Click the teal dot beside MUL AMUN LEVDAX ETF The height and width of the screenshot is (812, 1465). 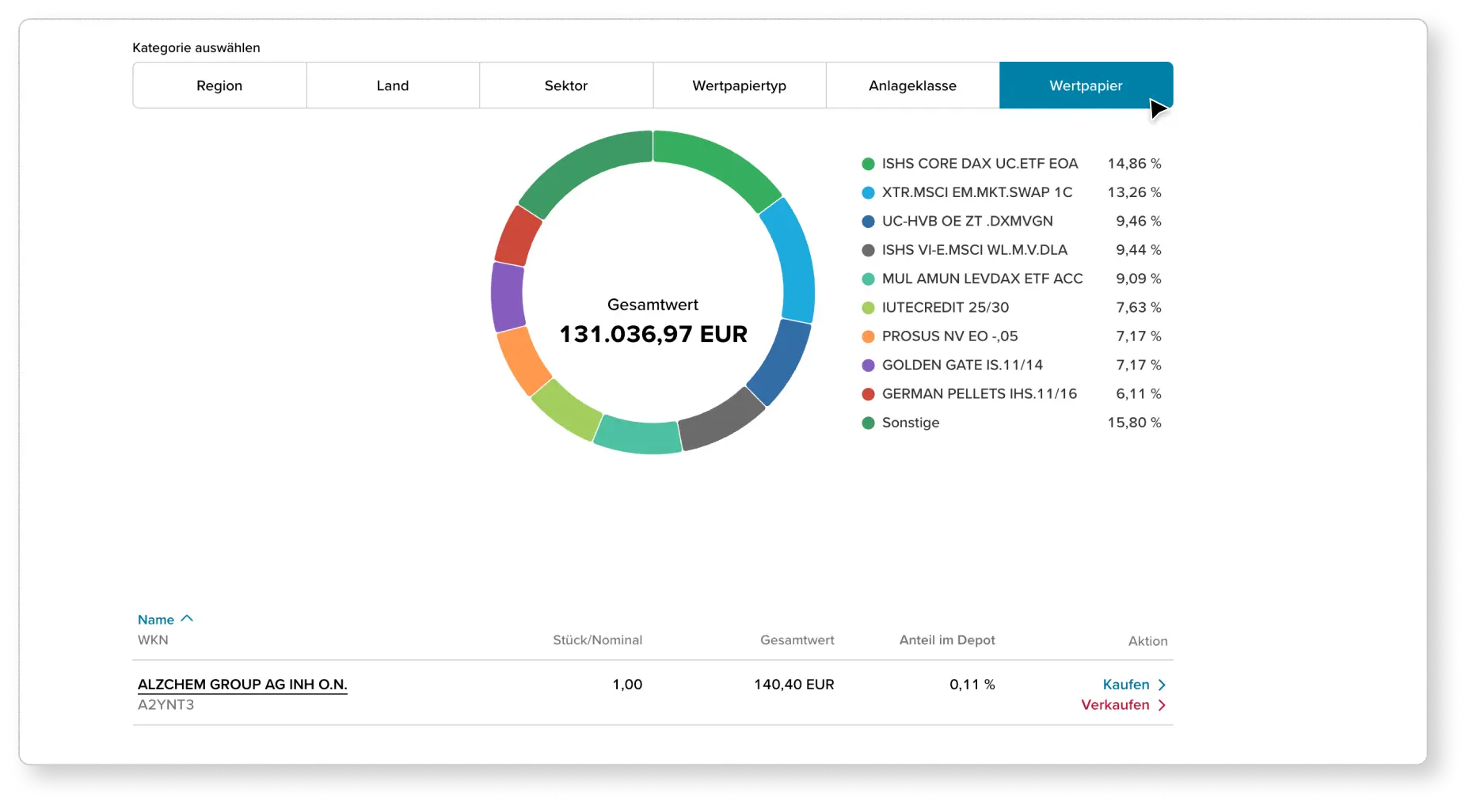(x=867, y=279)
